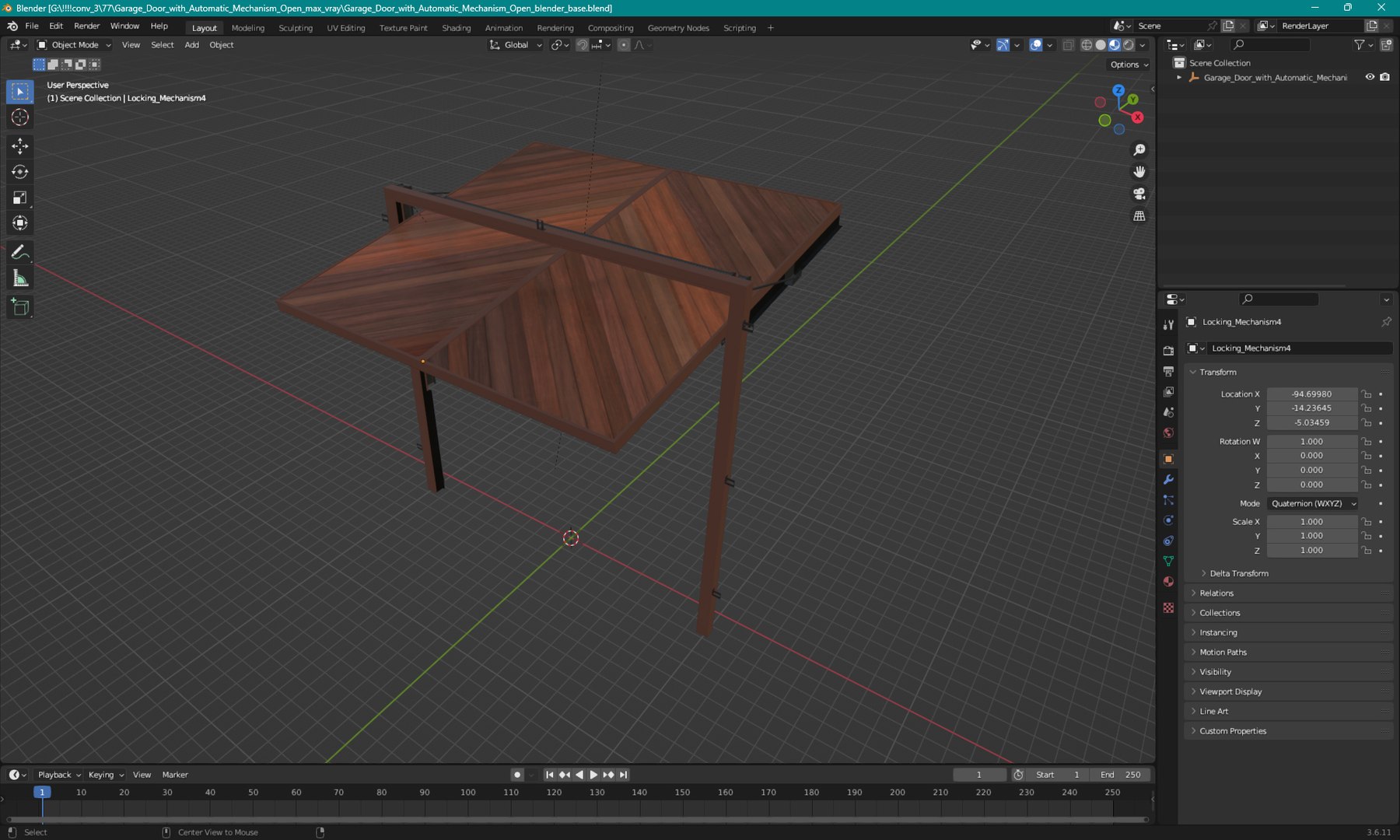Open the File menu
This screenshot has width=1400, height=840.
[x=32, y=26]
